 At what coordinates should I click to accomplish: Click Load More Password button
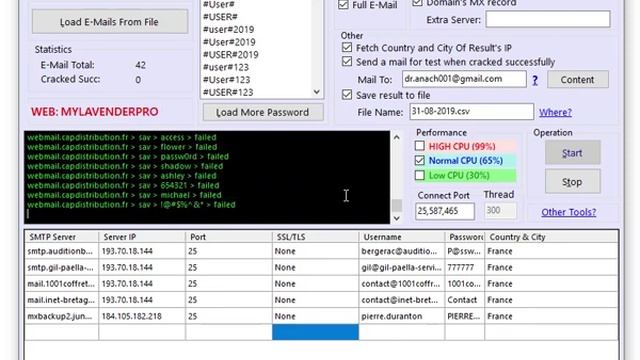(263, 112)
